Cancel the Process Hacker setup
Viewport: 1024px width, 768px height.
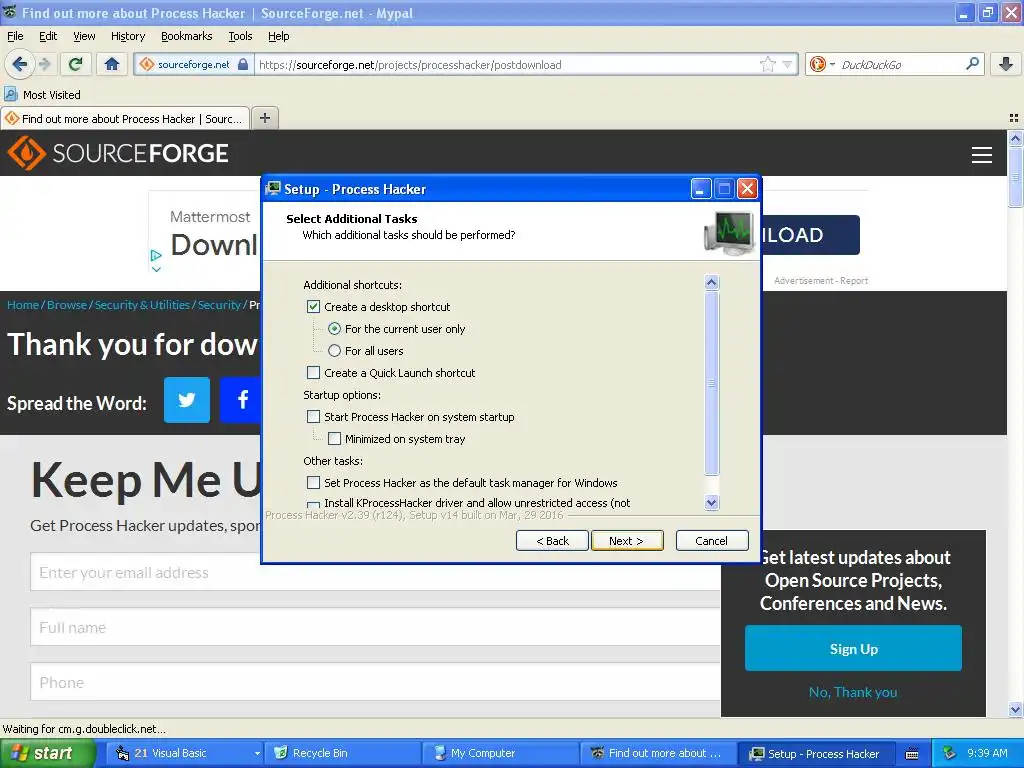[x=712, y=541]
